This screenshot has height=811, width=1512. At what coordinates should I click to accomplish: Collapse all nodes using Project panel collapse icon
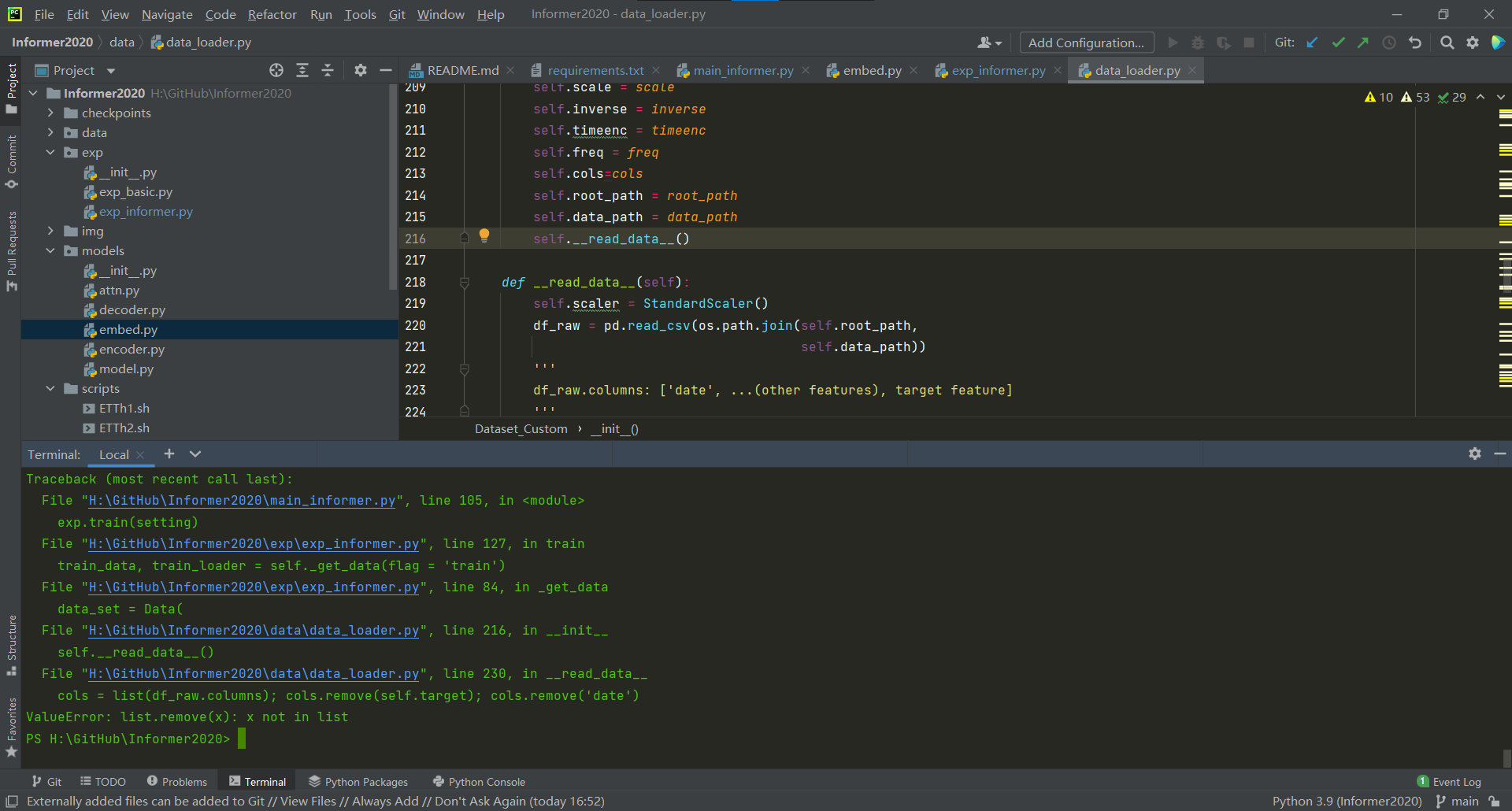[x=328, y=70]
